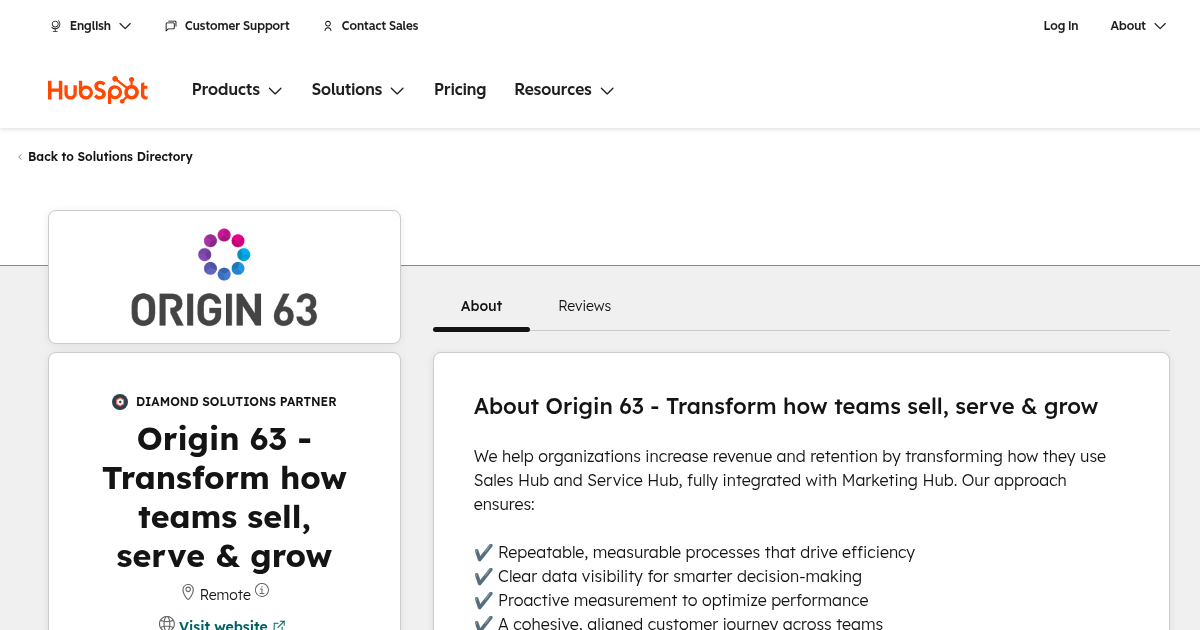
Task: Click the back arrow before Solutions Directory
Action: 20,157
